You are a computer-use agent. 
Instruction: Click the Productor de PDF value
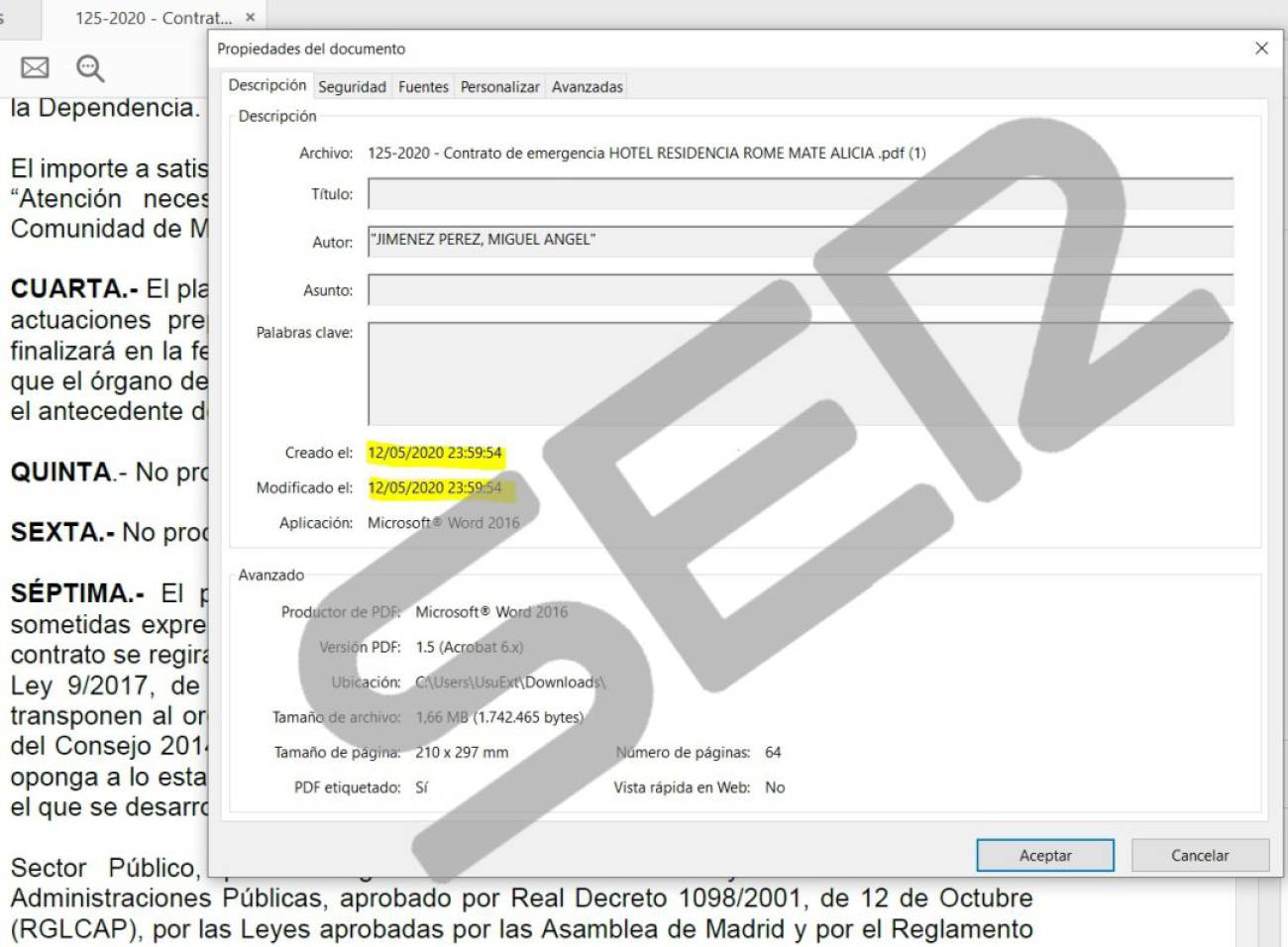coord(491,612)
